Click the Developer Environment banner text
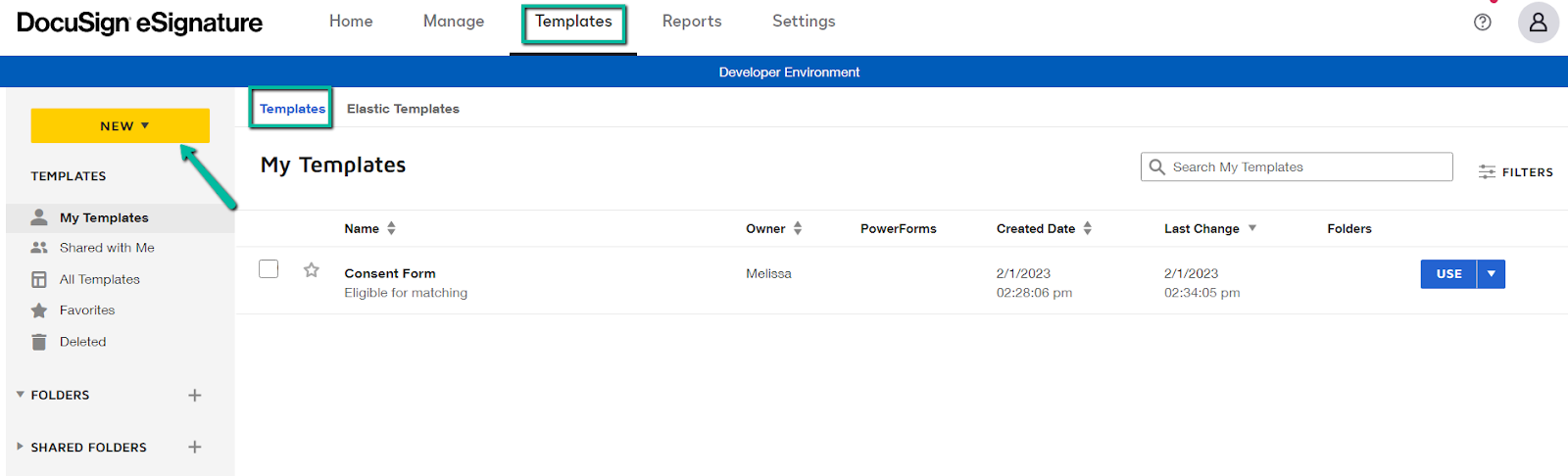Viewport: 1568px width, 476px height. point(789,72)
